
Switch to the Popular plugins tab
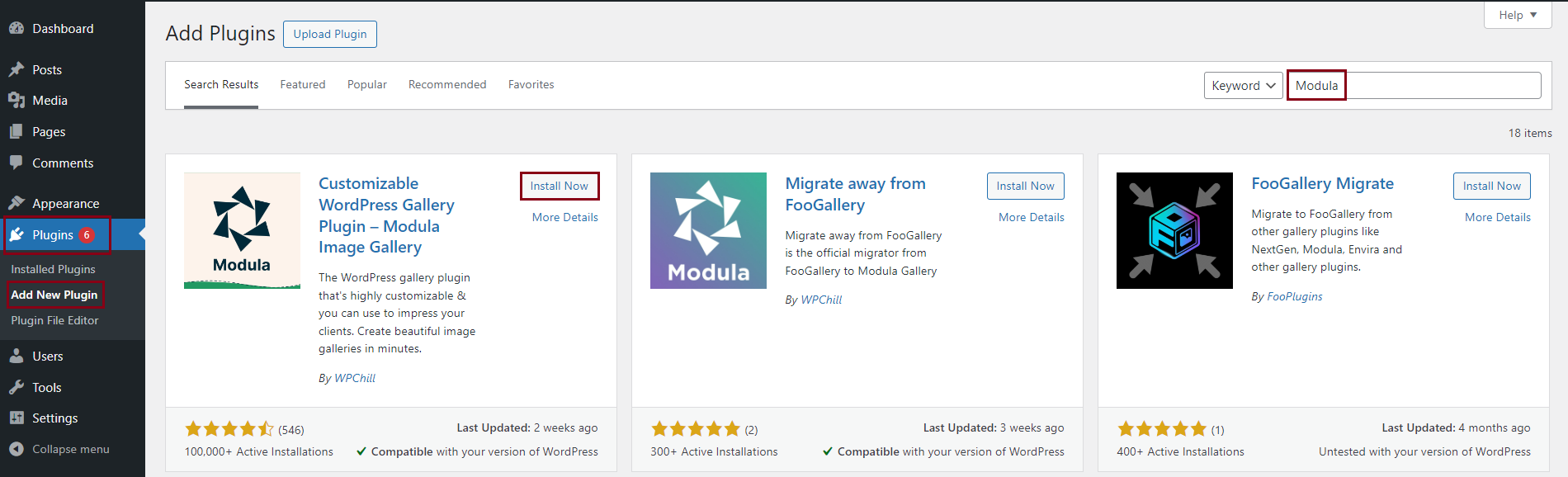click(x=366, y=84)
